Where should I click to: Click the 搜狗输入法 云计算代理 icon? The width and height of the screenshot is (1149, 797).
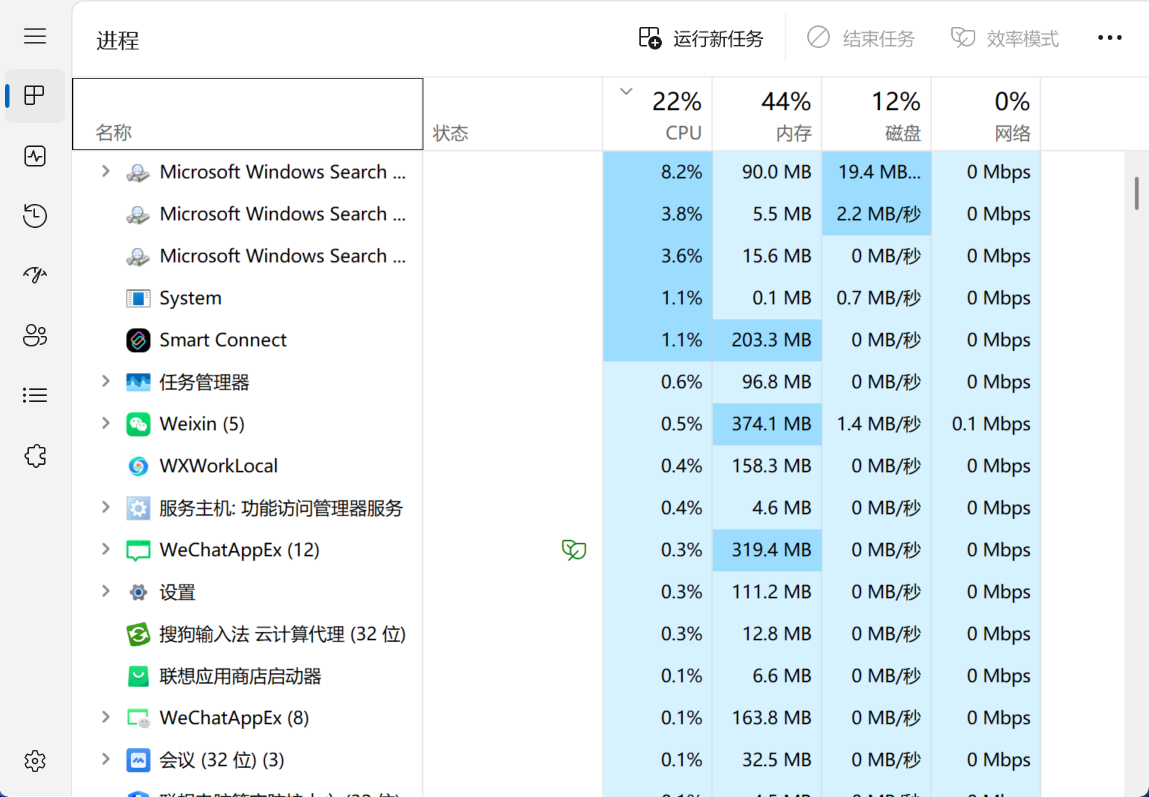click(138, 634)
